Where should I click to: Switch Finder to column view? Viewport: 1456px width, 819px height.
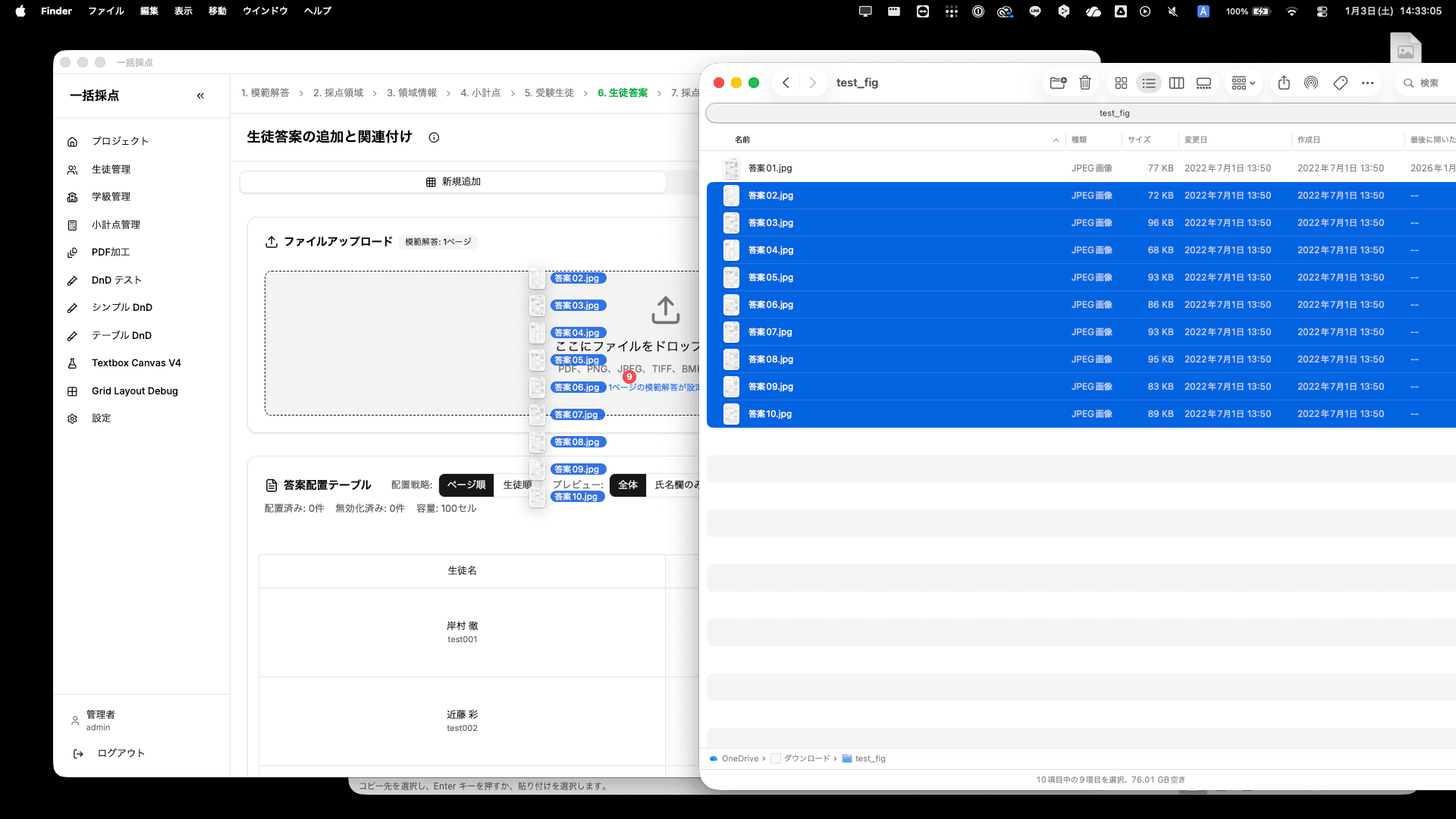pos(1176,83)
